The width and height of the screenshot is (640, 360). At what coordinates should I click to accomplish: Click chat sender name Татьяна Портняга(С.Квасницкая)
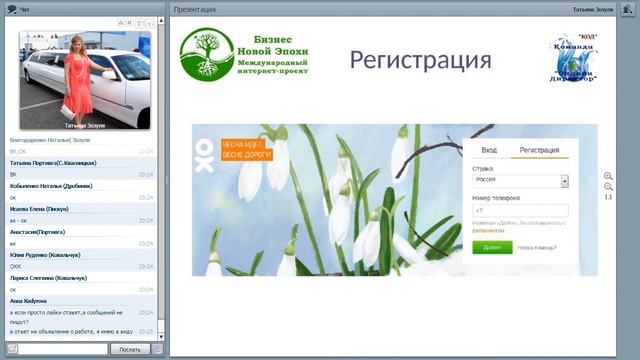click(53, 163)
